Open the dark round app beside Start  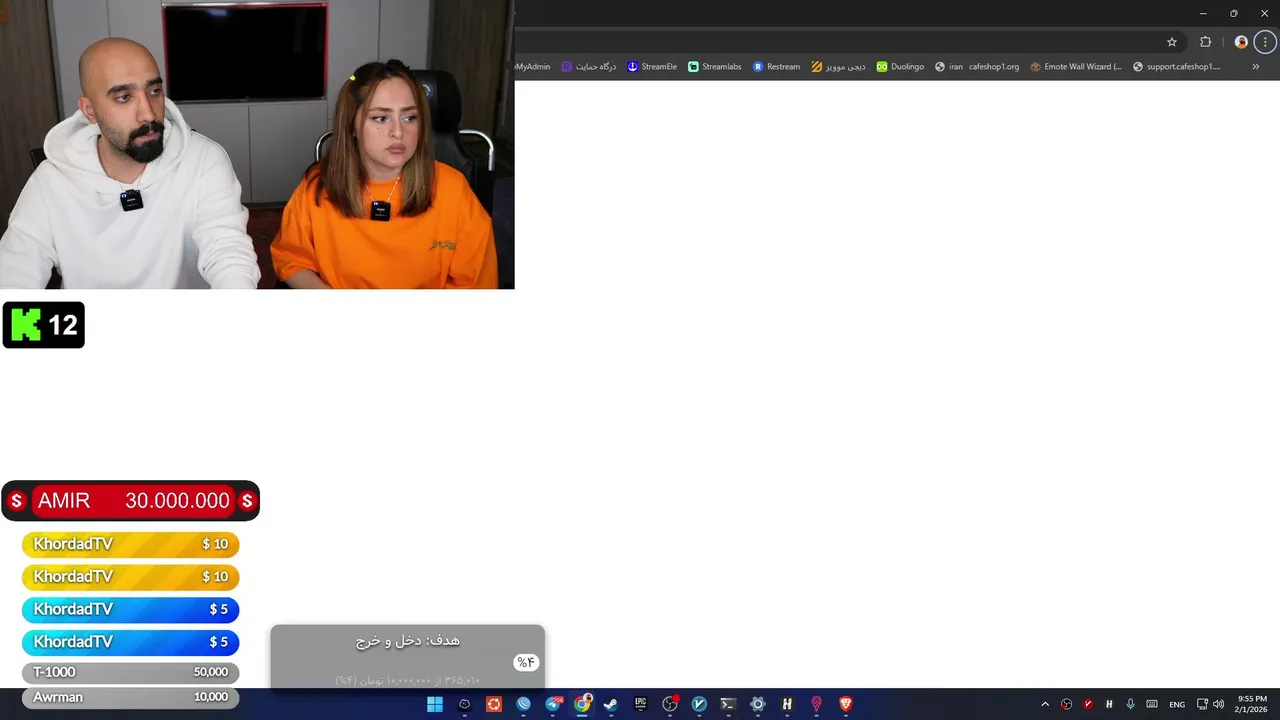coord(464,704)
